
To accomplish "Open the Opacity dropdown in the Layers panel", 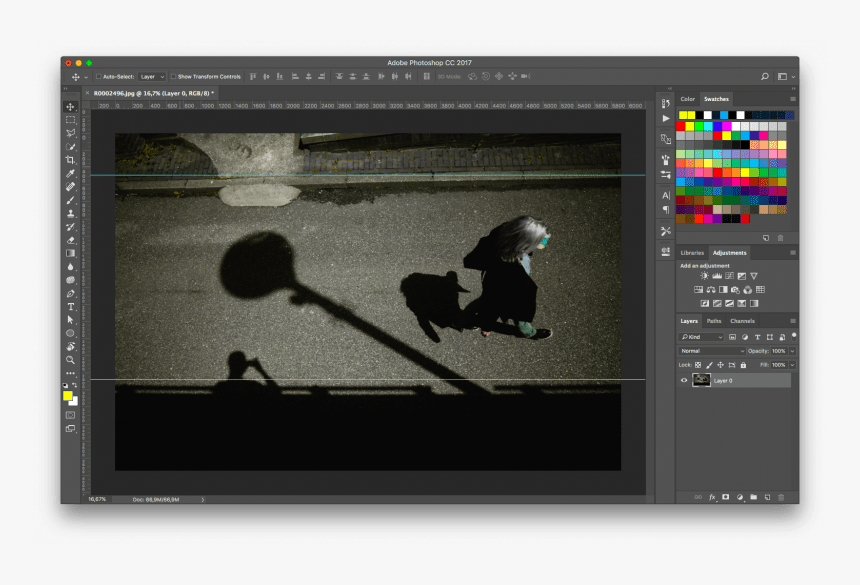I will 792,351.
